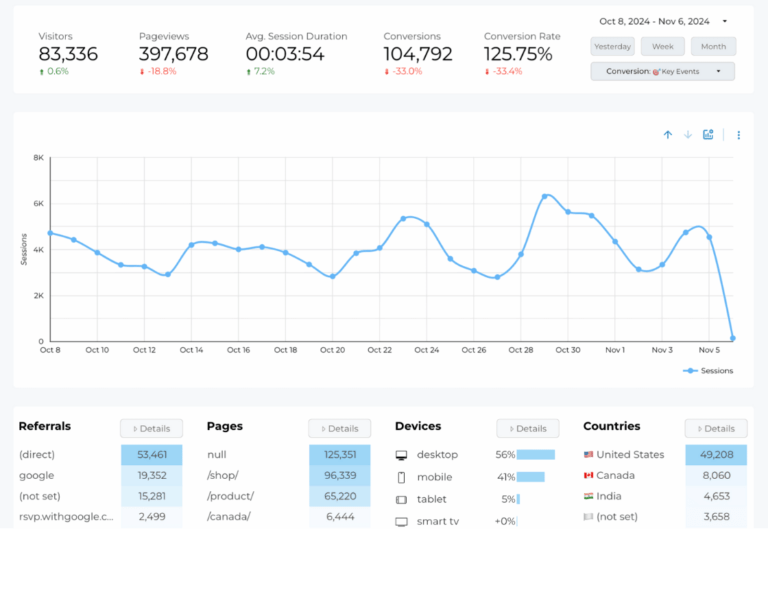Click the (not set) country flag icon
The height and width of the screenshot is (590, 768).
tap(588, 517)
